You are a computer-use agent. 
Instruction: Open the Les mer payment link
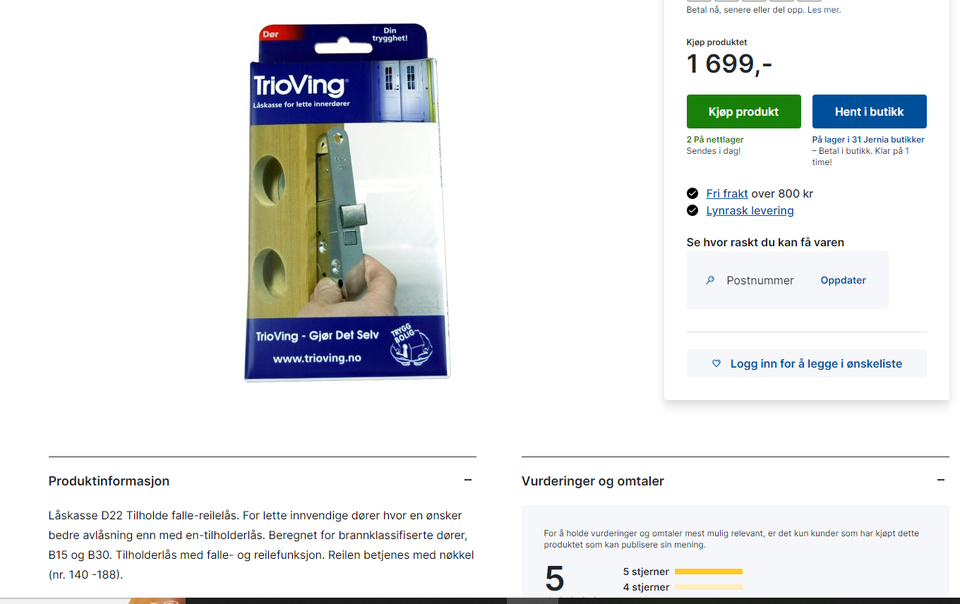(x=823, y=10)
